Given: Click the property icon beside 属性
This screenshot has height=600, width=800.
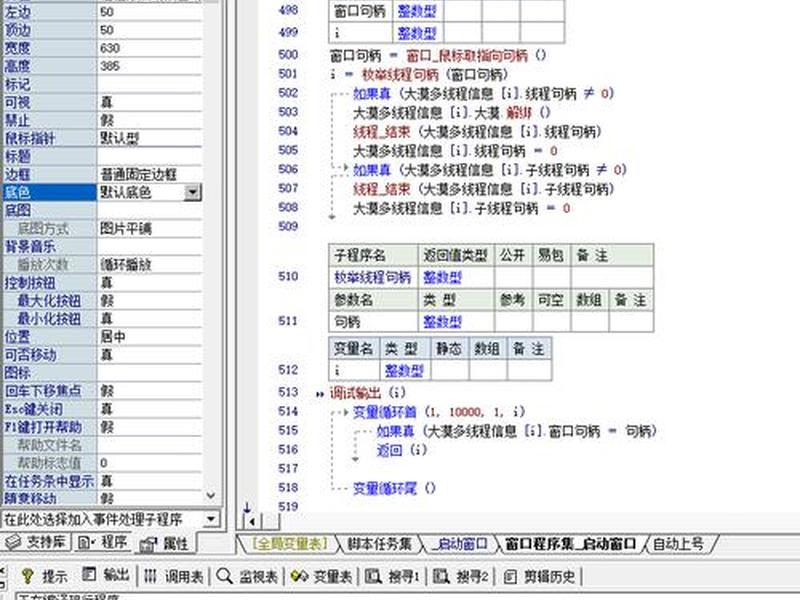Looking at the screenshot, I should [148, 544].
